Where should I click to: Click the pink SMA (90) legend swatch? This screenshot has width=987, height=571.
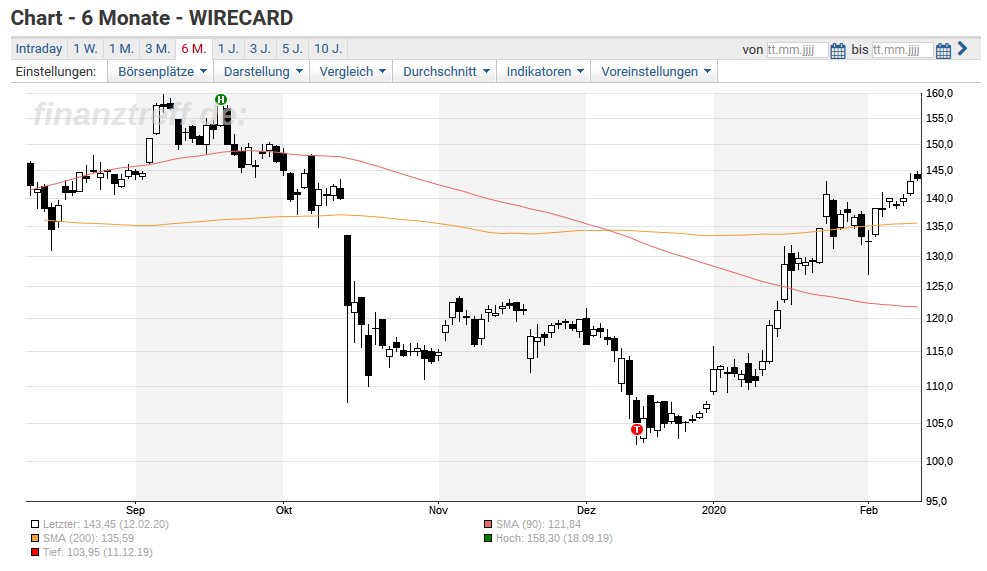point(488,524)
